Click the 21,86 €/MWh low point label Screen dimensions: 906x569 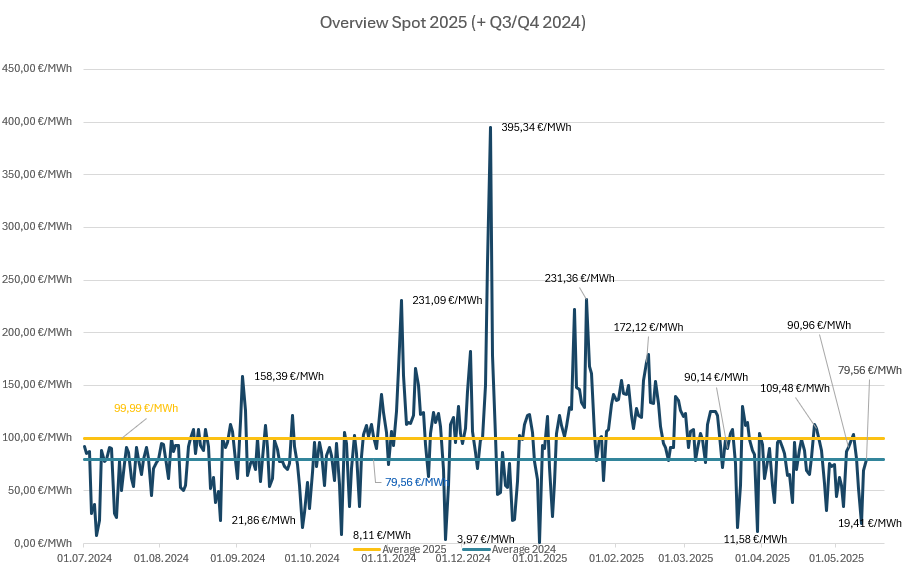point(264,520)
